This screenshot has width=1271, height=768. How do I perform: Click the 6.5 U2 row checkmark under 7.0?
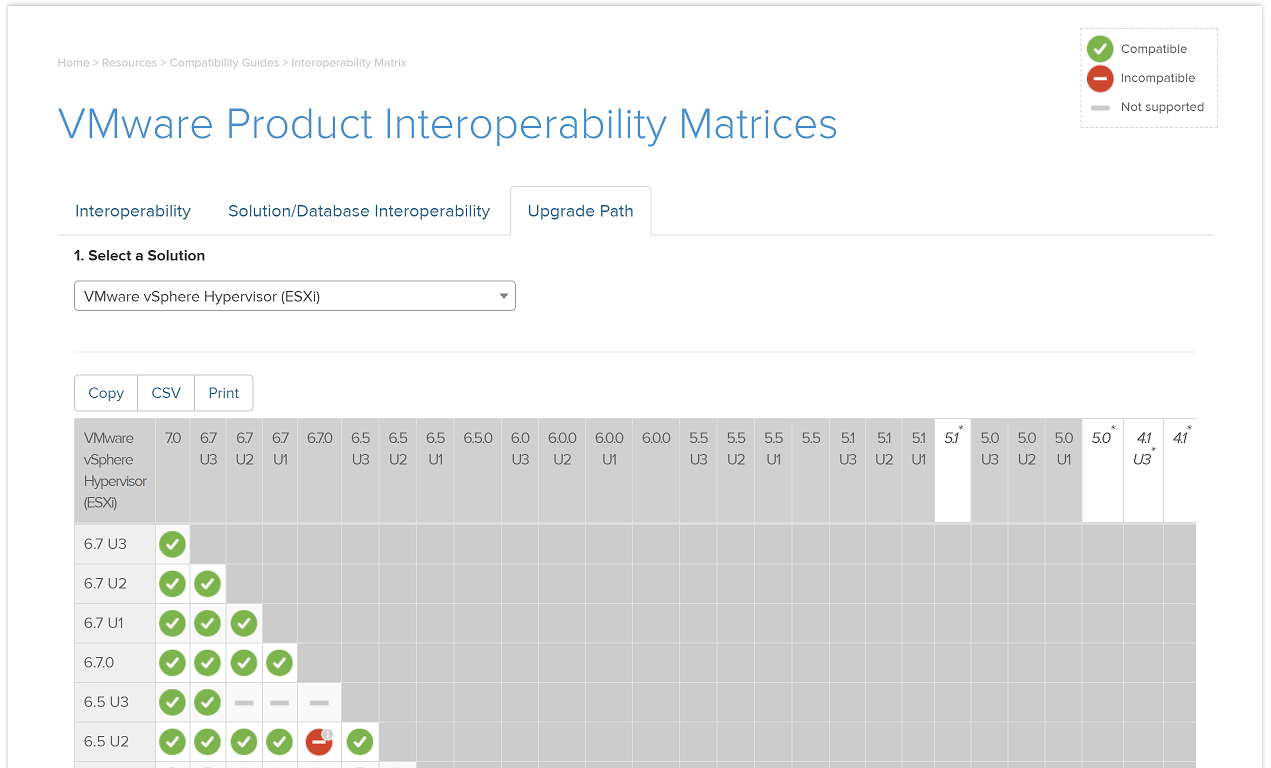pos(173,742)
